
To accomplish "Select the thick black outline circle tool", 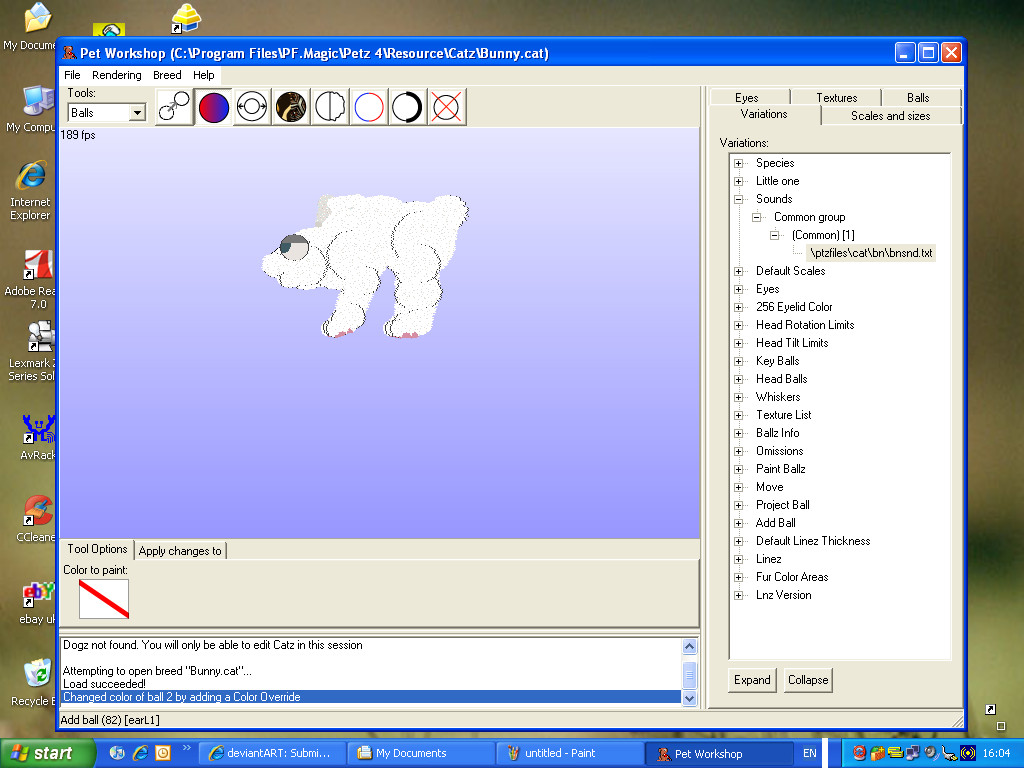I will point(407,107).
